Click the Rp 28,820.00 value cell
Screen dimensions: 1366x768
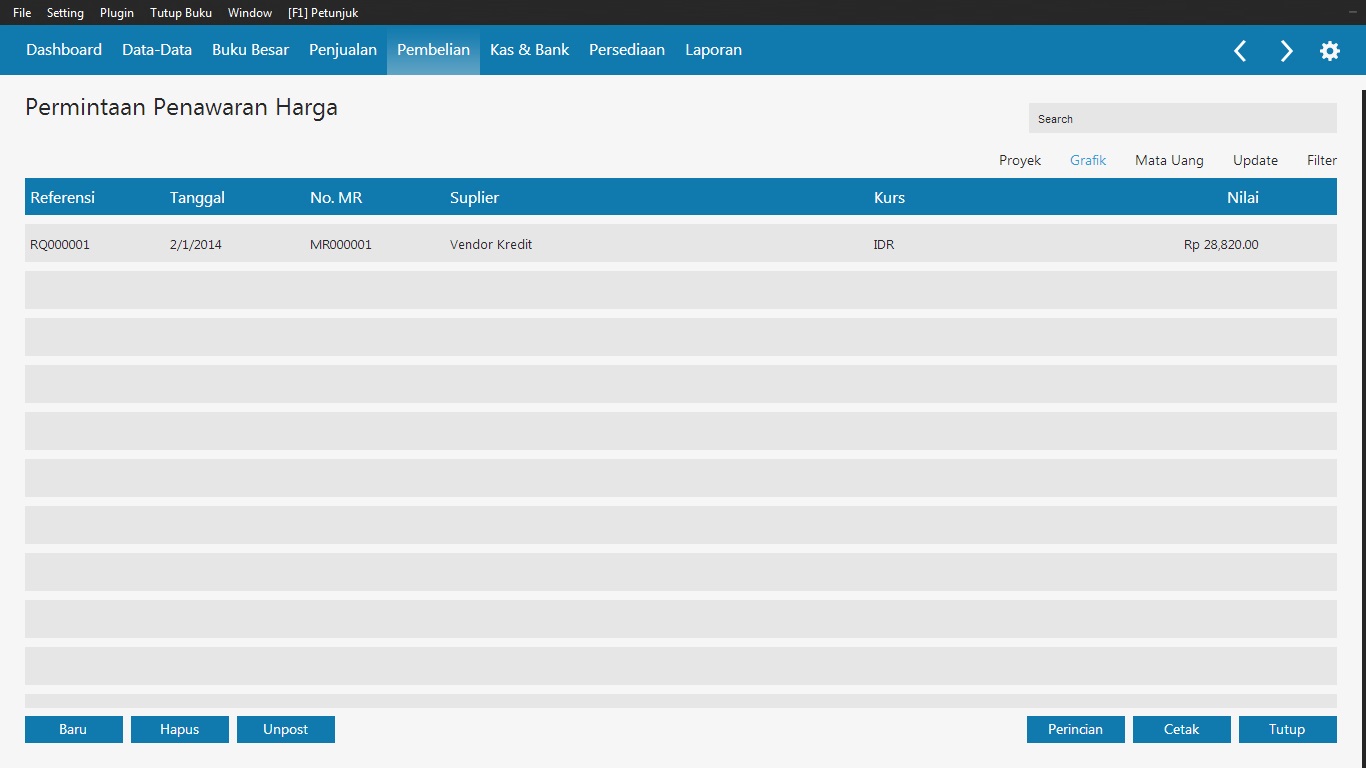[x=1221, y=244]
